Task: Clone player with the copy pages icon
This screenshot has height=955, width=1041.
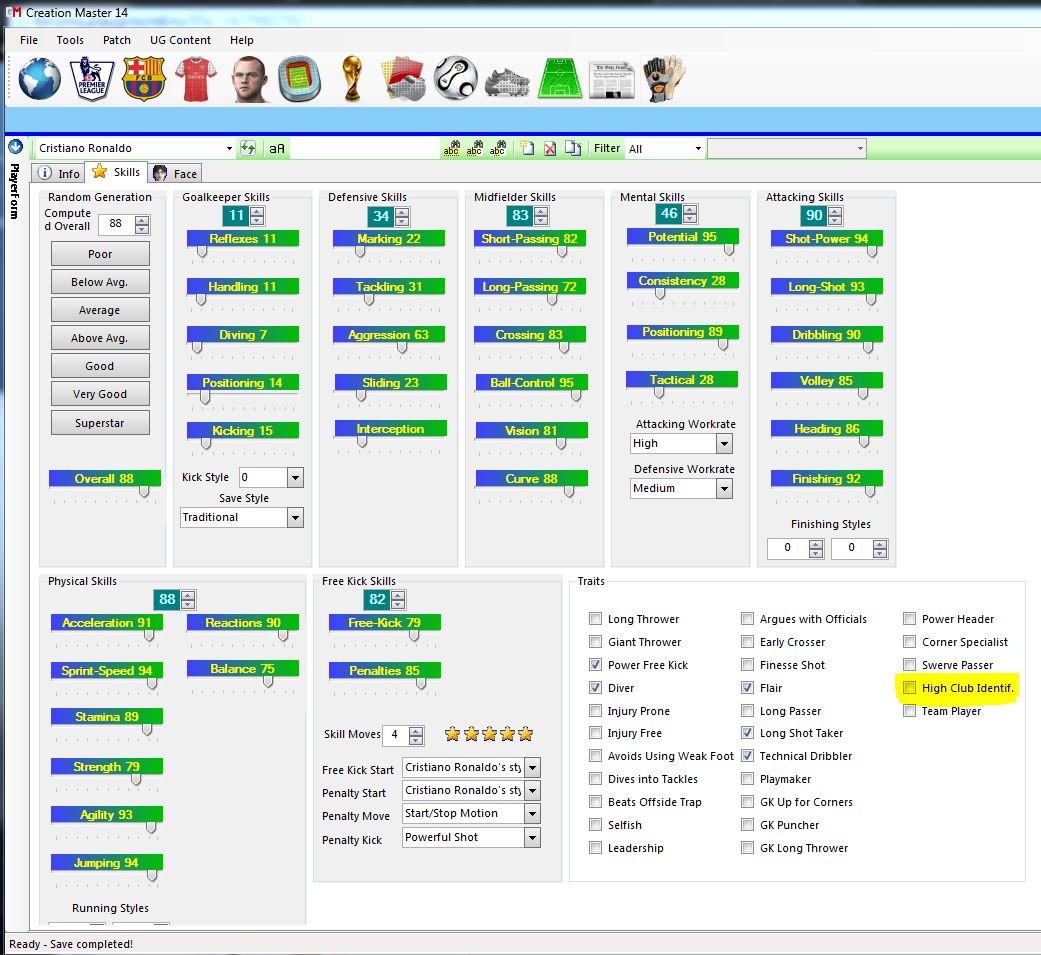Action: coord(573,148)
